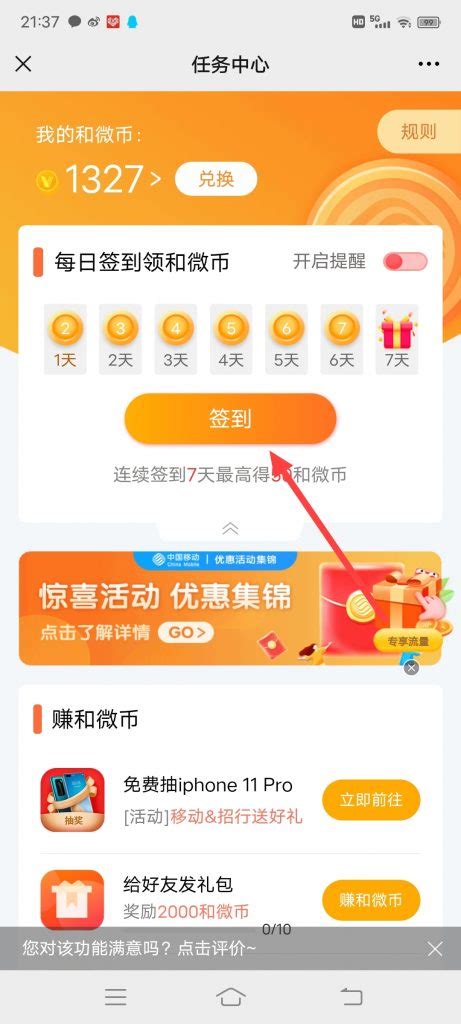Image resolution: width=461 pixels, height=1024 pixels.
Task: Go to Android home via navigation bar
Action: pyautogui.click(x=230, y=996)
